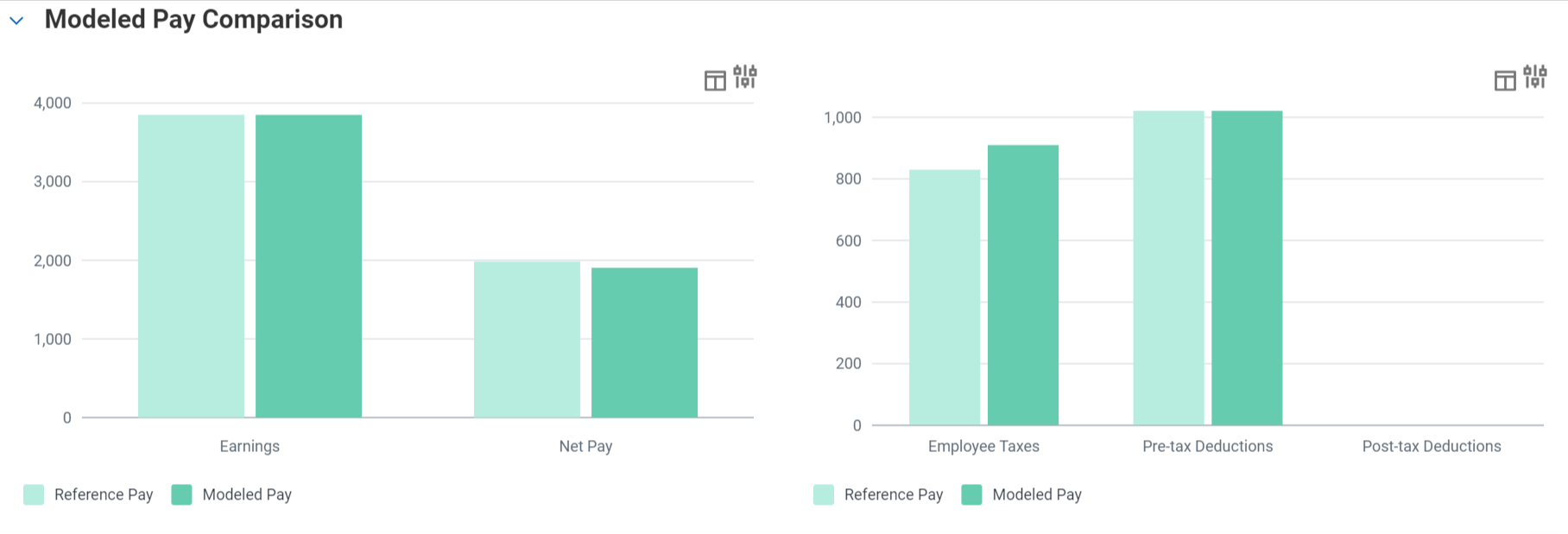Click the grid icon above the Employee Taxes chart
This screenshot has height=534, width=1568.
click(1505, 79)
